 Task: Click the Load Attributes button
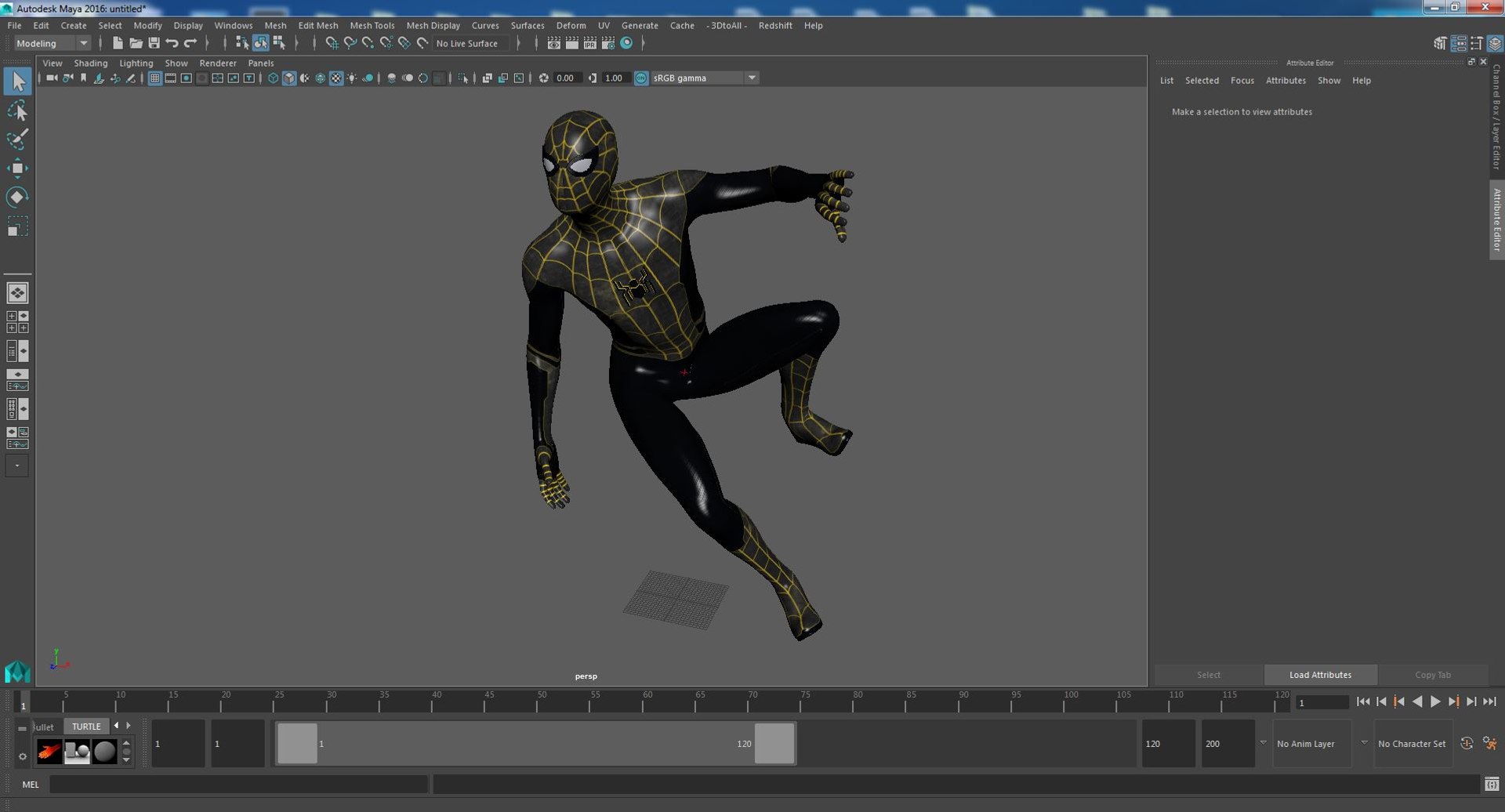pos(1320,675)
